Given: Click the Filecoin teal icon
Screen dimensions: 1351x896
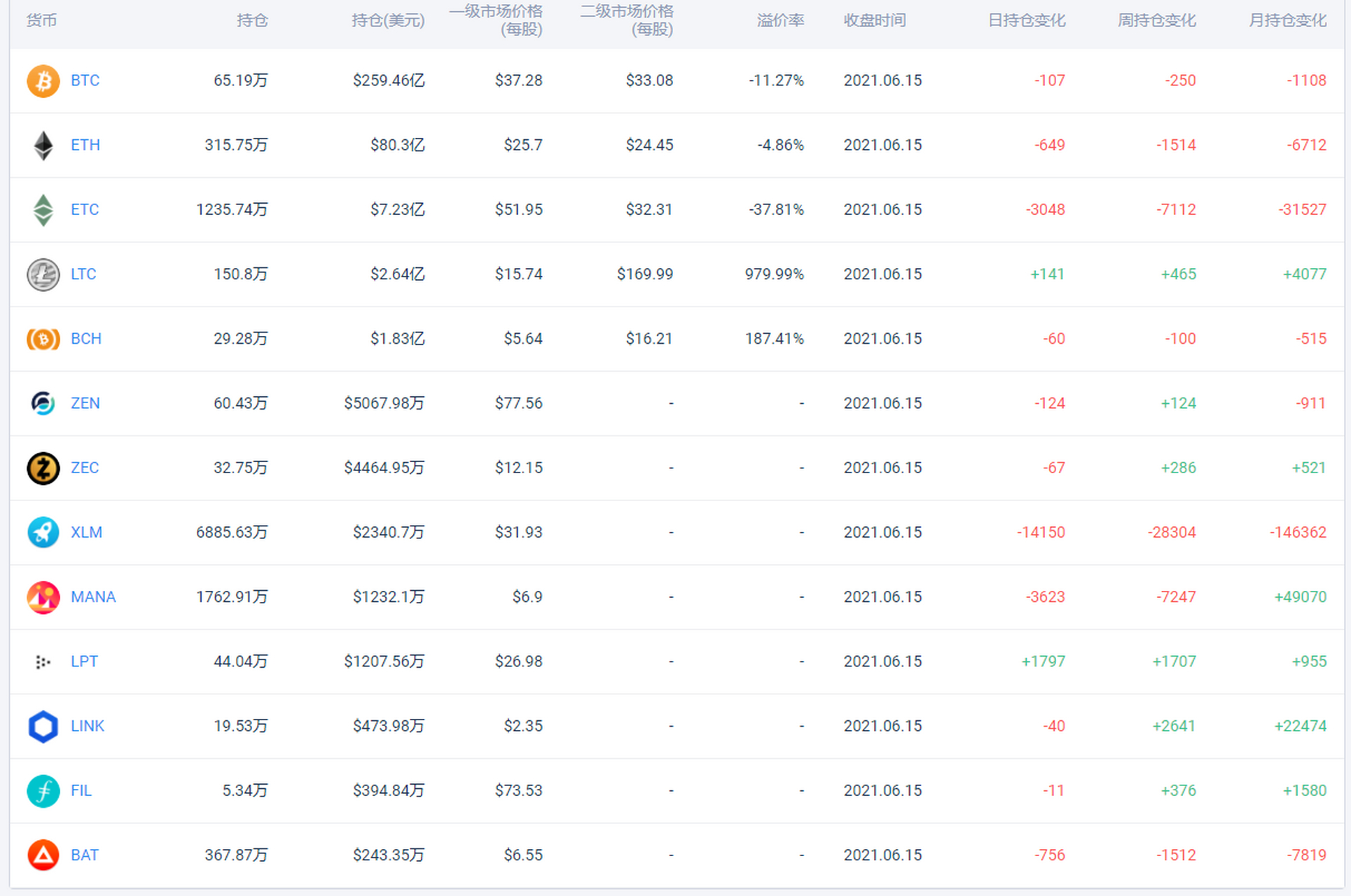Looking at the screenshot, I should pos(43,791).
